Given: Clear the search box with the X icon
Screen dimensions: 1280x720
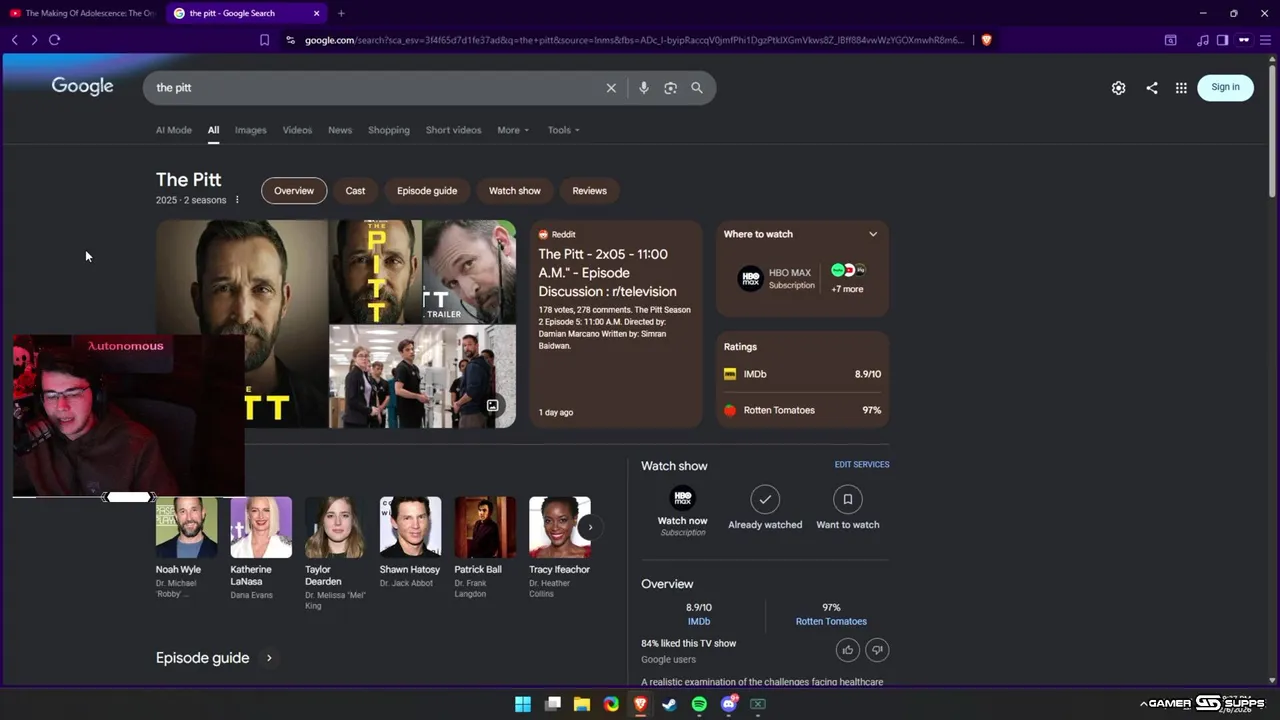Looking at the screenshot, I should tap(611, 88).
